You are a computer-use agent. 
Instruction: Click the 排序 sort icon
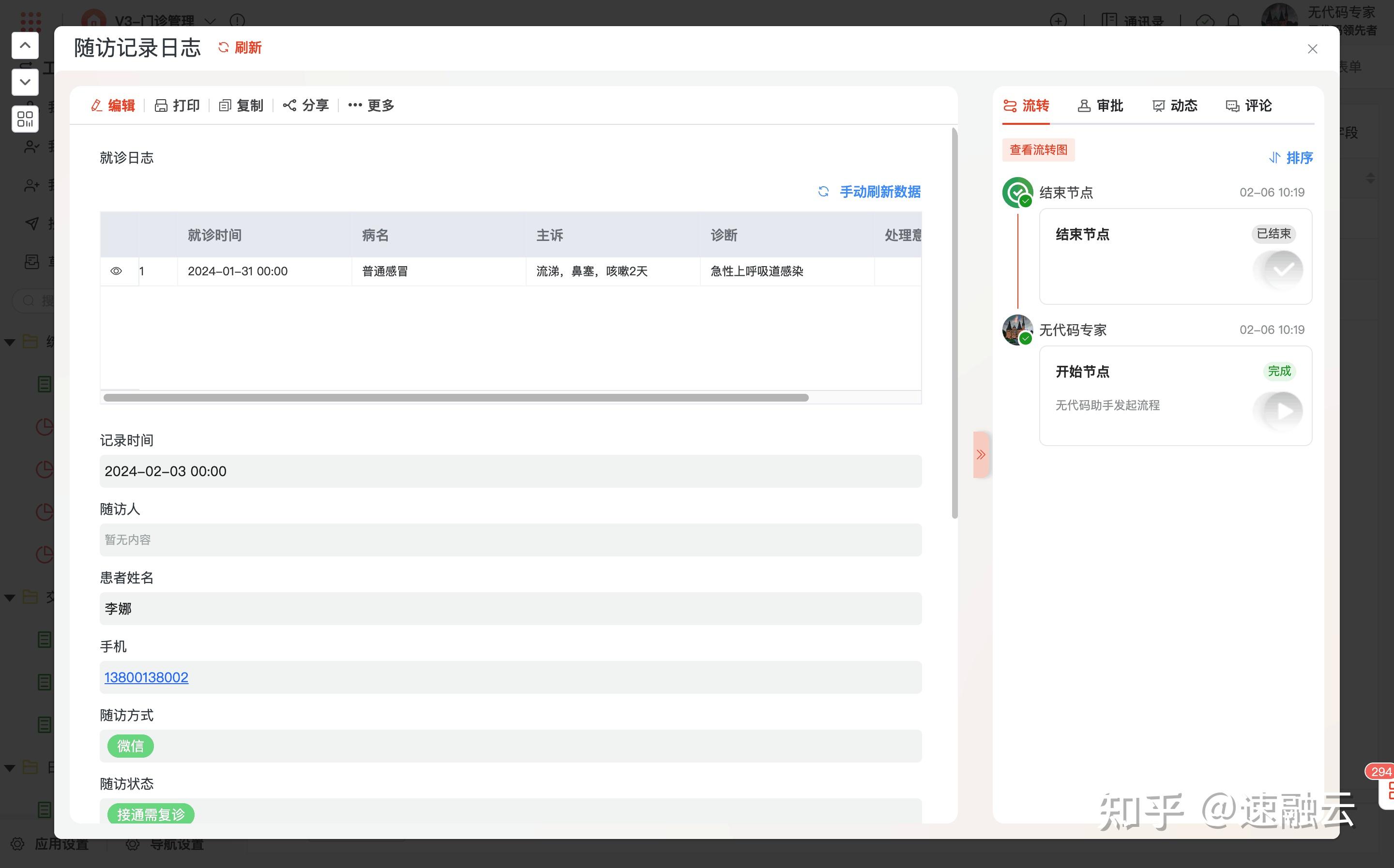[x=1274, y=158]
